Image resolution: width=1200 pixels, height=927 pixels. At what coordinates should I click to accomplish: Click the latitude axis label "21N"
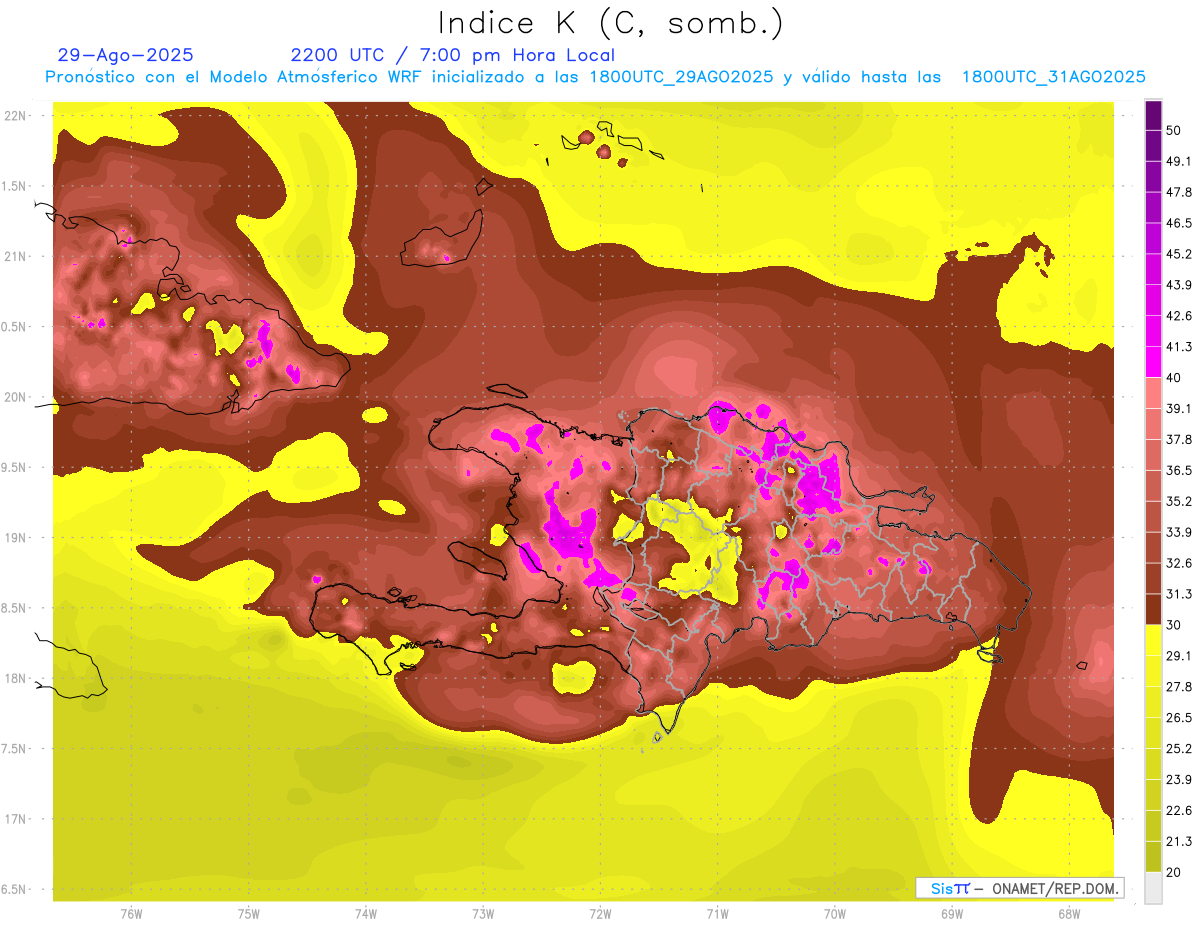[x=15, y=256]
